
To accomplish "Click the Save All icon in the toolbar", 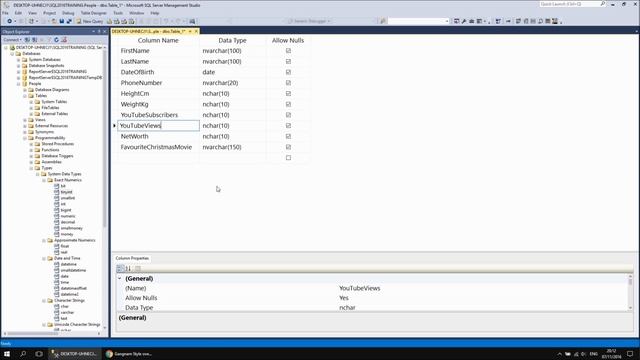I will point(69,21).
